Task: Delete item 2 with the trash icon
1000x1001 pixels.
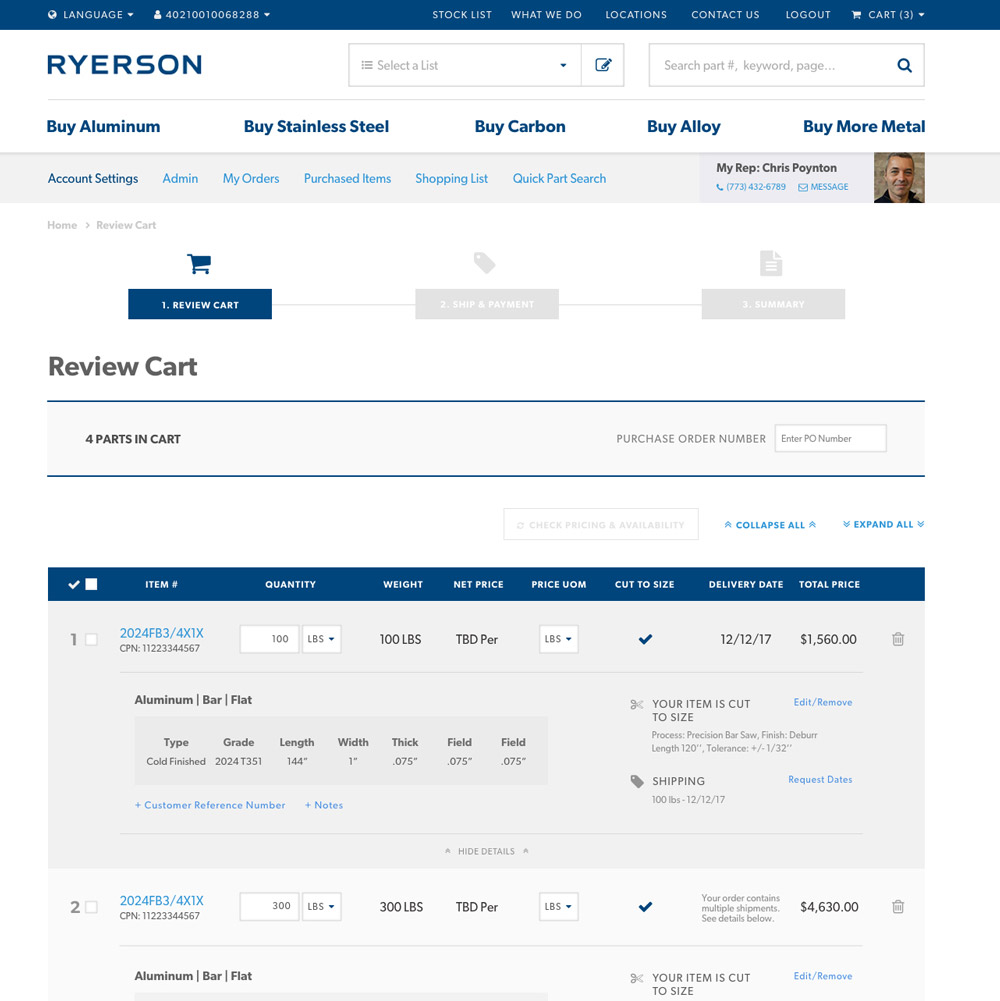Action: [x=898, y=907]
